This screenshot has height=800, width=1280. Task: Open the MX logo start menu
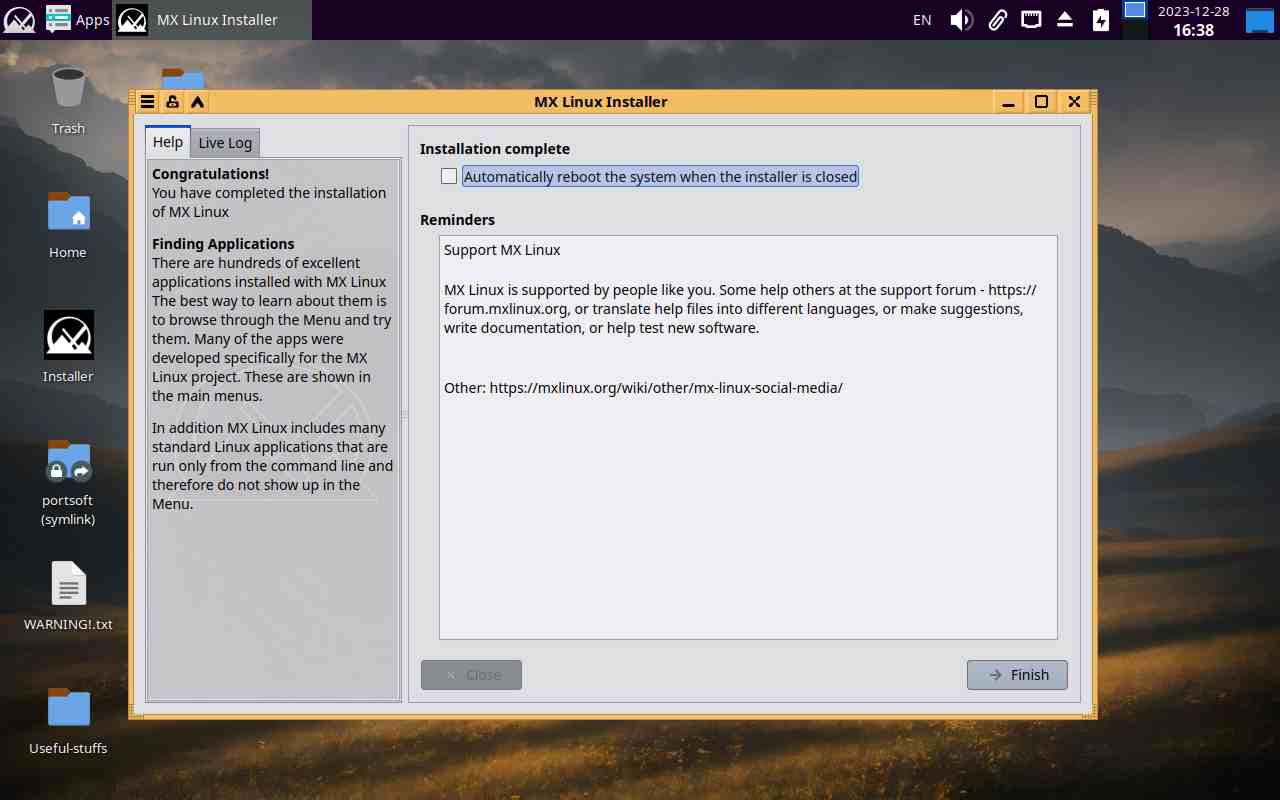pos(20,20)
